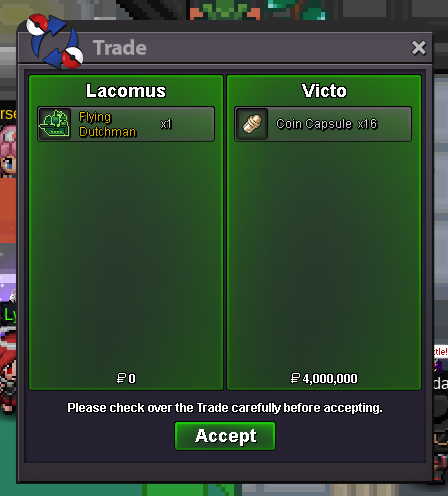Click the currency symbol beside 4,000,000
The height and width of the screenshot is (496, 448).
coord(295,378)
